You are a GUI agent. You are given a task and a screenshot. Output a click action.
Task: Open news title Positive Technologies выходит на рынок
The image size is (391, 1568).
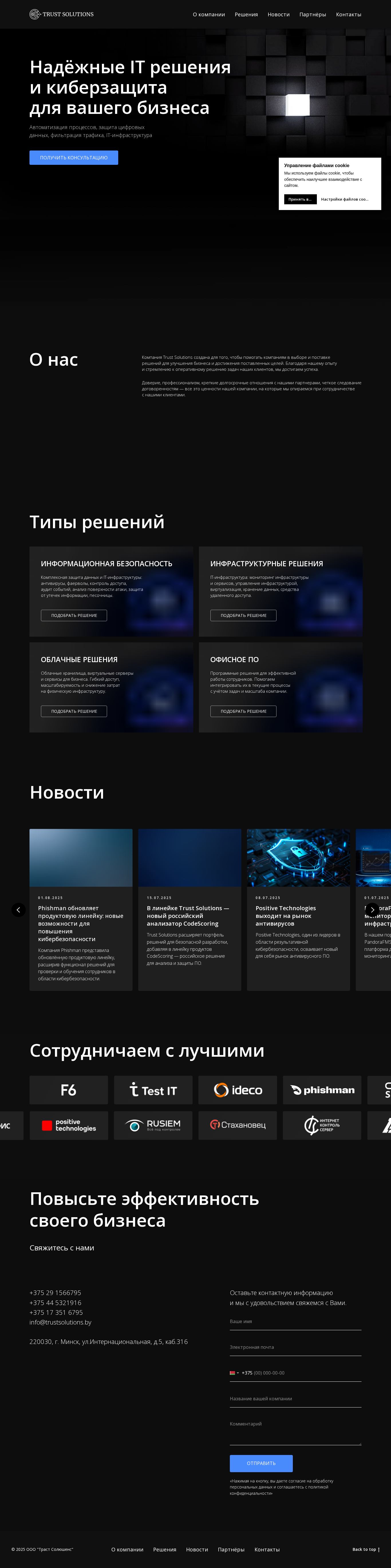(286, 916)
